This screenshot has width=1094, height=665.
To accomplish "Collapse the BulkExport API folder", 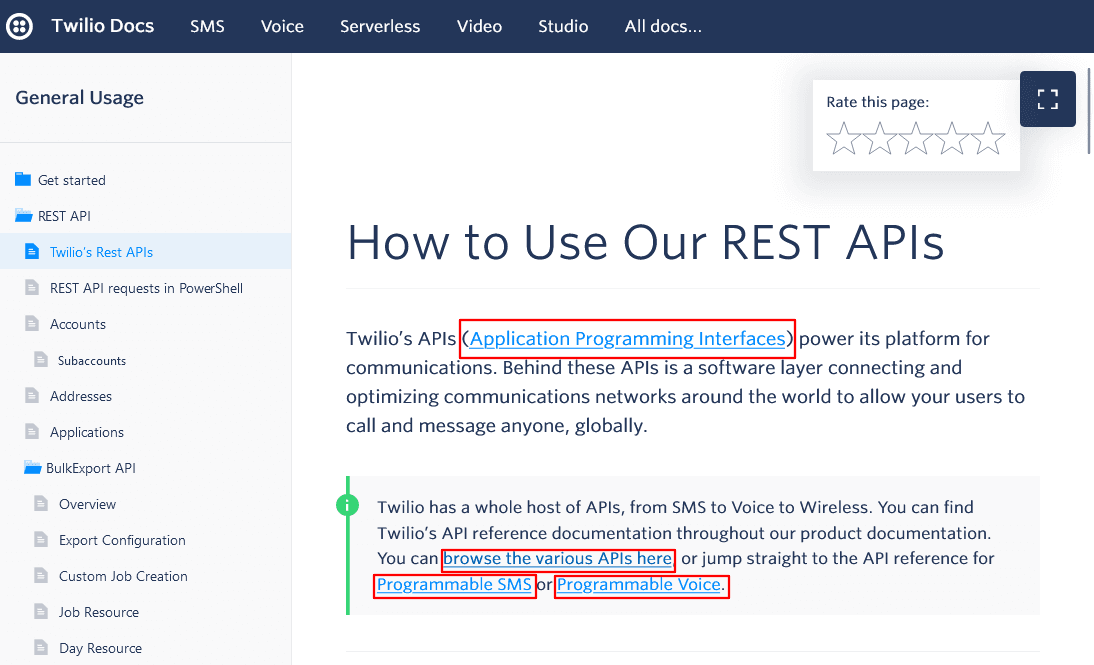I will 32,468.
